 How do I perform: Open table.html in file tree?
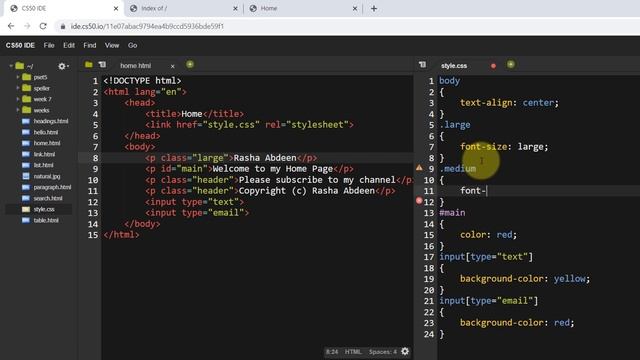click(x=46, y=220)
